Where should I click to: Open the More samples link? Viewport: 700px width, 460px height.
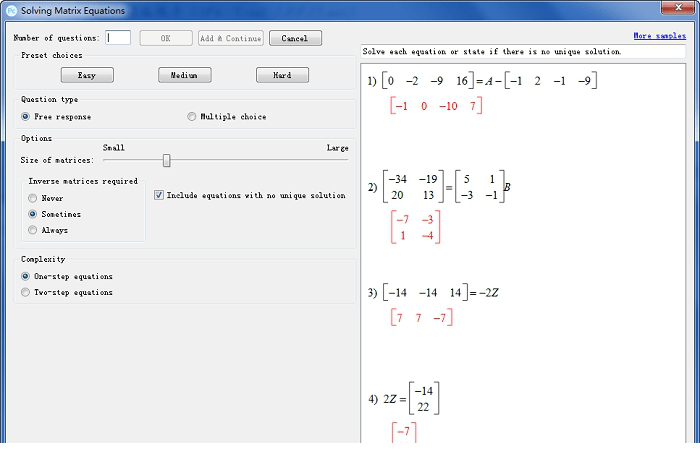point(659,36)
